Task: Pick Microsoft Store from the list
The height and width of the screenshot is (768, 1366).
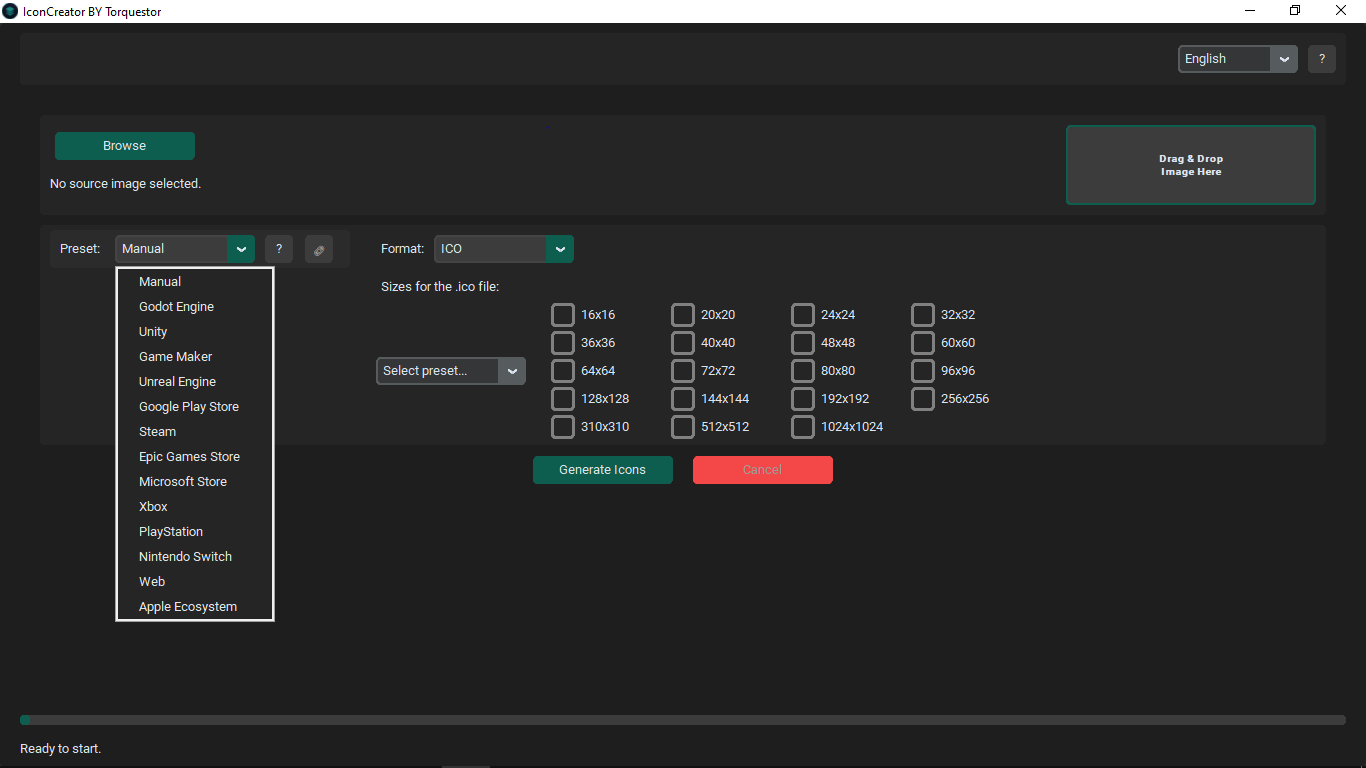Action: (x=195, y=482)
